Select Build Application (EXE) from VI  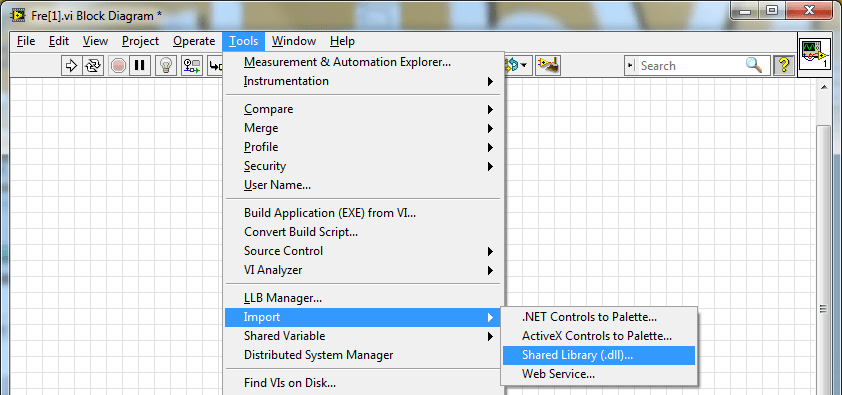coord(363,213)
